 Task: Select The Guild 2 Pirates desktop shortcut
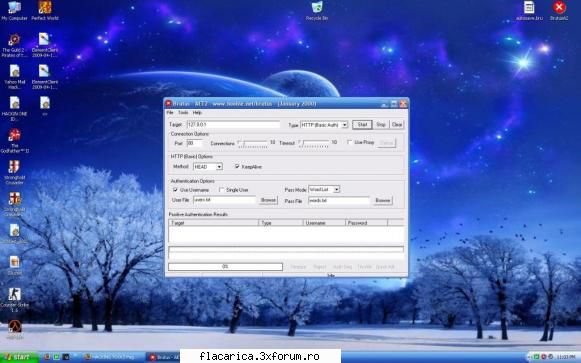click(14, 45)
